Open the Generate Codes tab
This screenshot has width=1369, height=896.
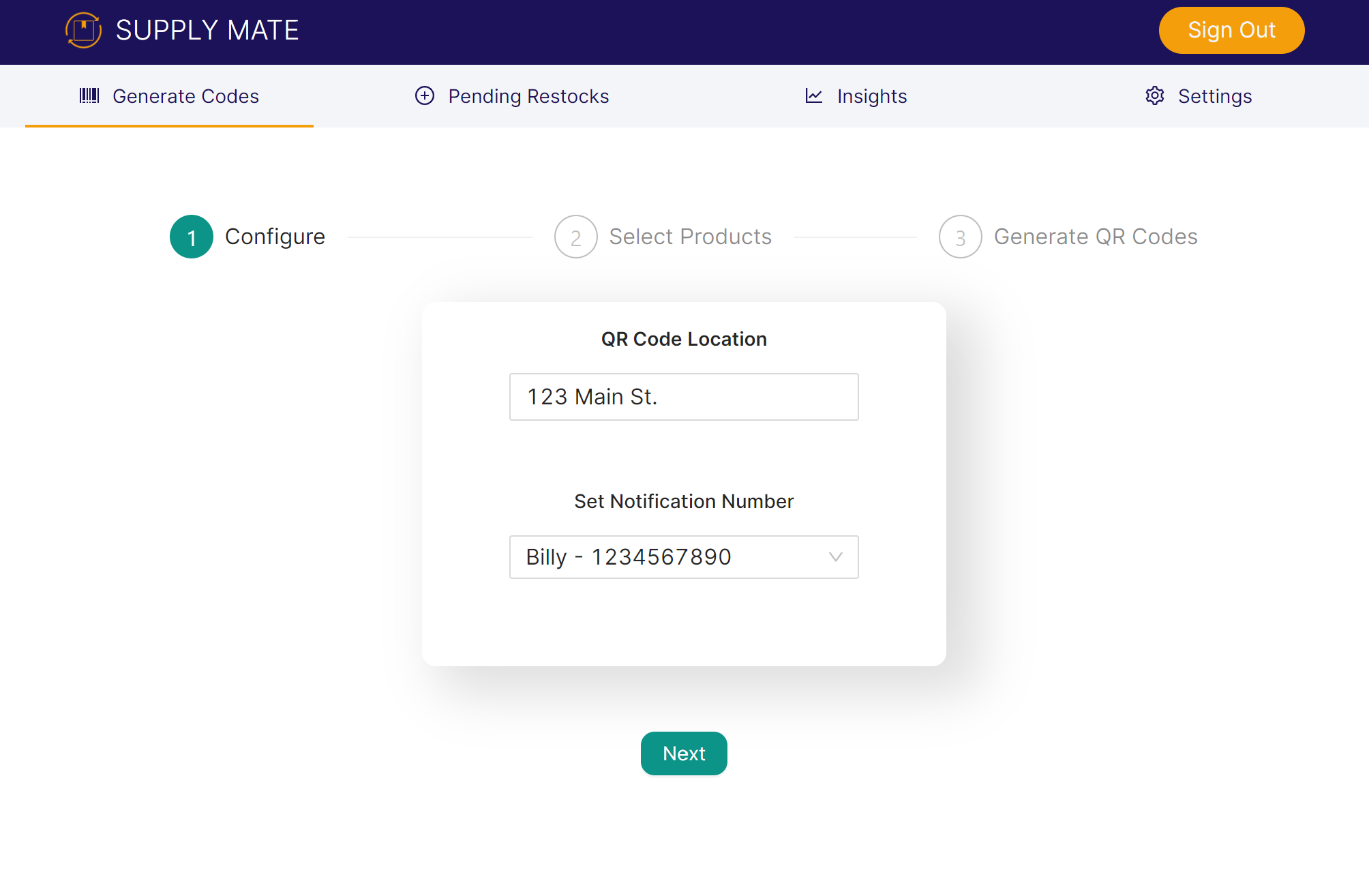tap(169, 96)
